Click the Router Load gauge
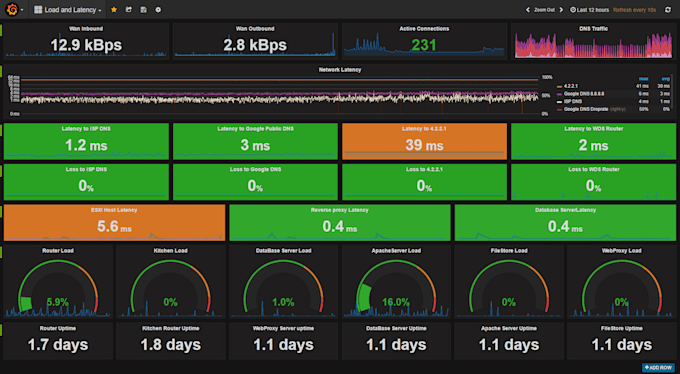680x374 pixels. [x=58, y=286]
